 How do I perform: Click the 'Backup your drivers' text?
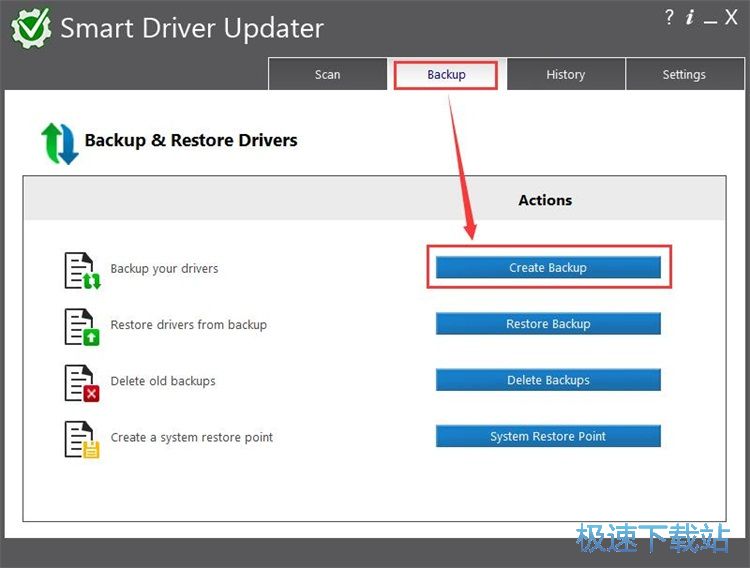(x=164, y=268)
